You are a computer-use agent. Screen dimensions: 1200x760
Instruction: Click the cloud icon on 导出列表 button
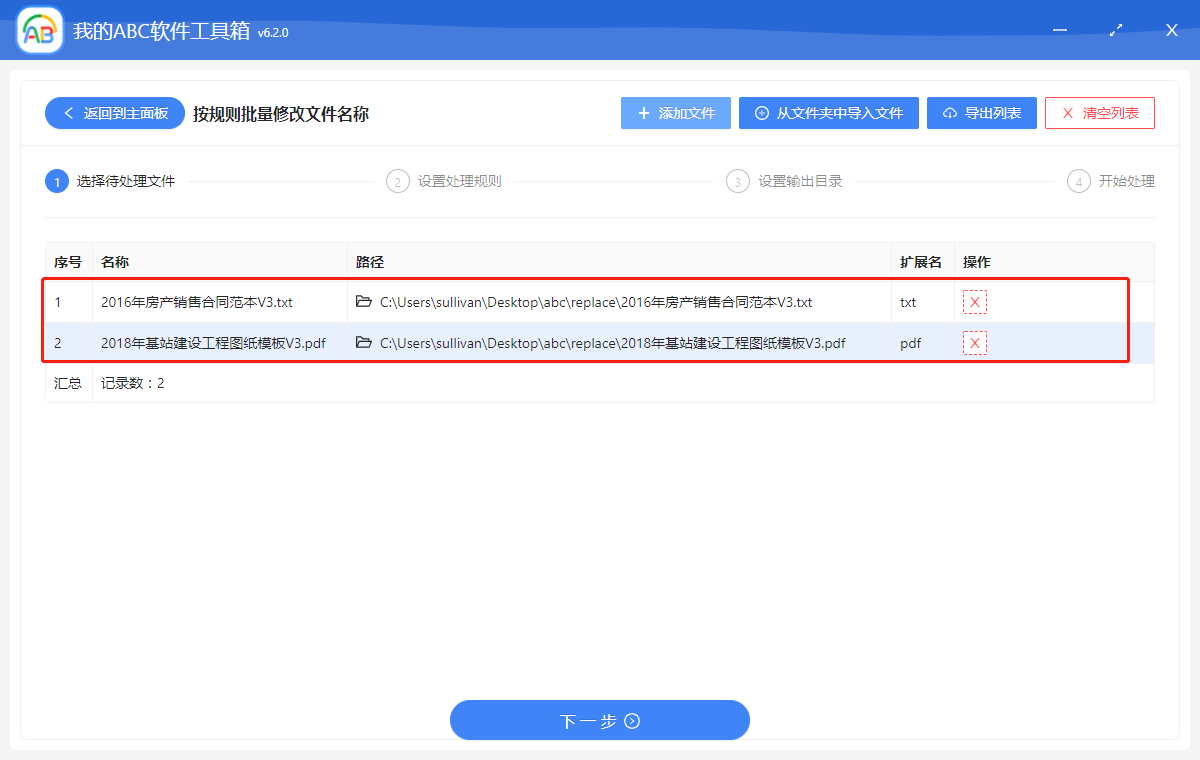coord(948,113)
